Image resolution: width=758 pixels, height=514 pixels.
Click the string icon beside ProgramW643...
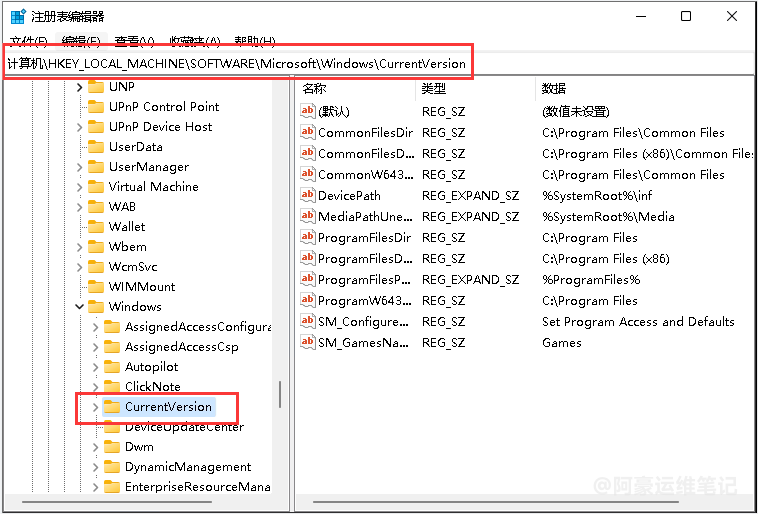click(308, 300)
